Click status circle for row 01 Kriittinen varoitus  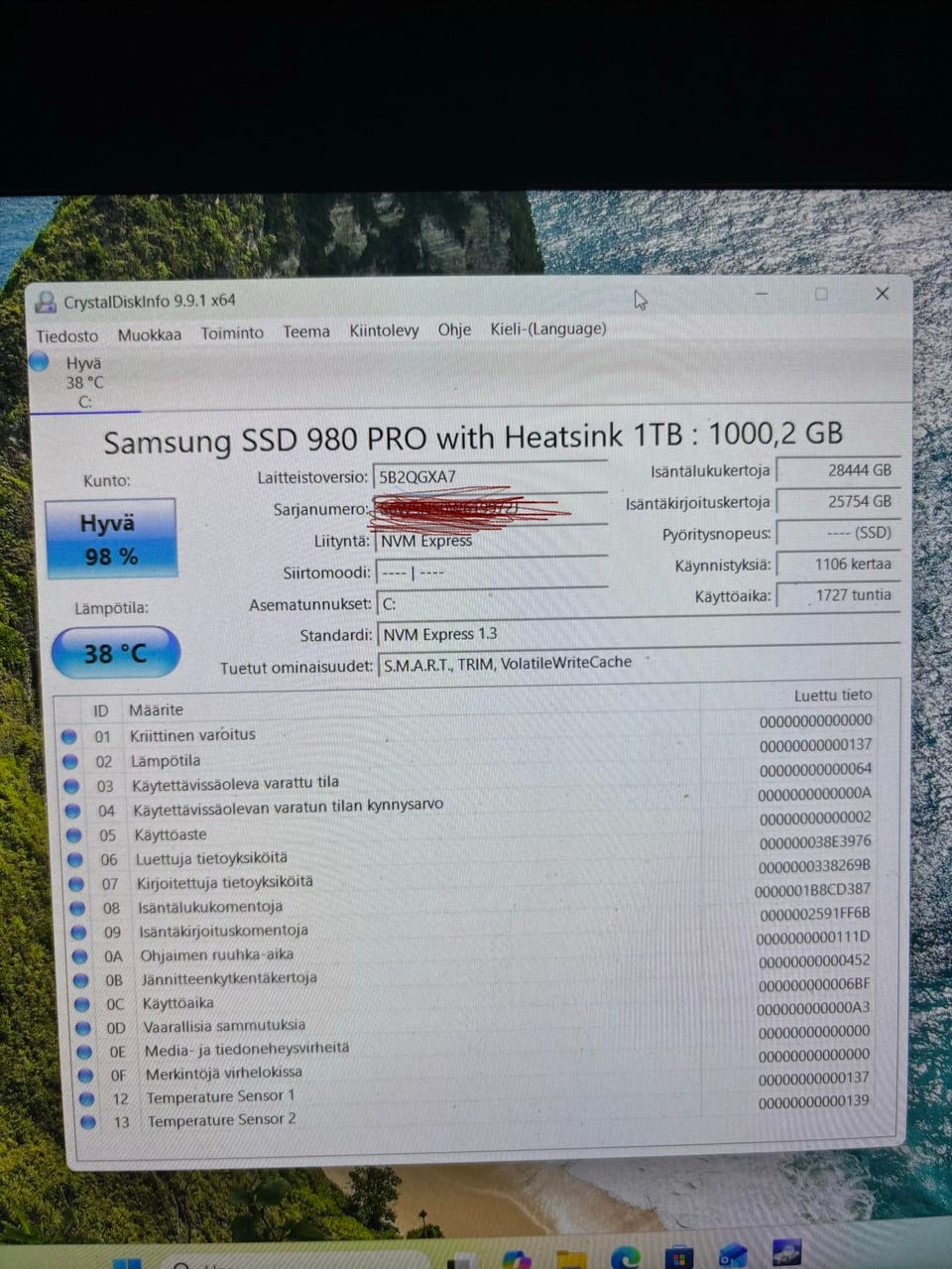[x=68, y=736]
